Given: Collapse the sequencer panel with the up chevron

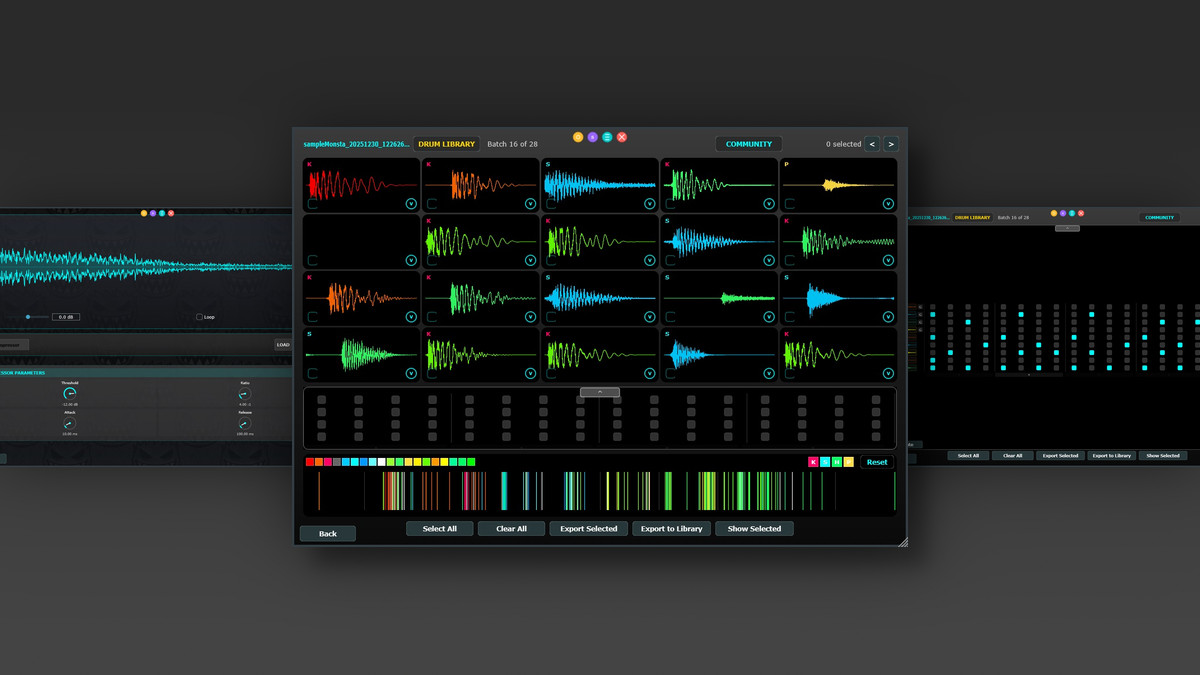Looking at the screenshot, I should point(600,392).
